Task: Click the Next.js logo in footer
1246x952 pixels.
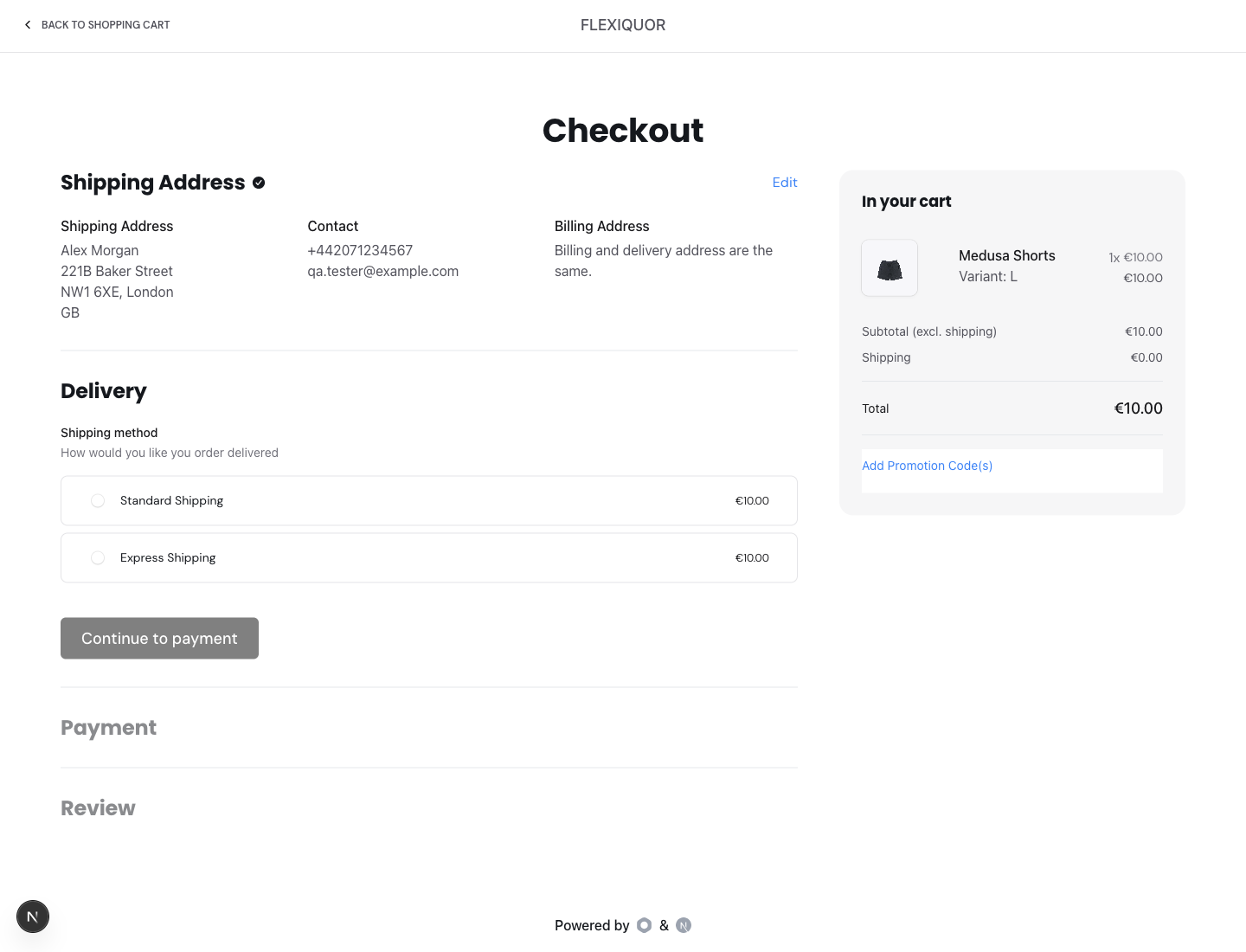Action: click(x=684, y=925)
